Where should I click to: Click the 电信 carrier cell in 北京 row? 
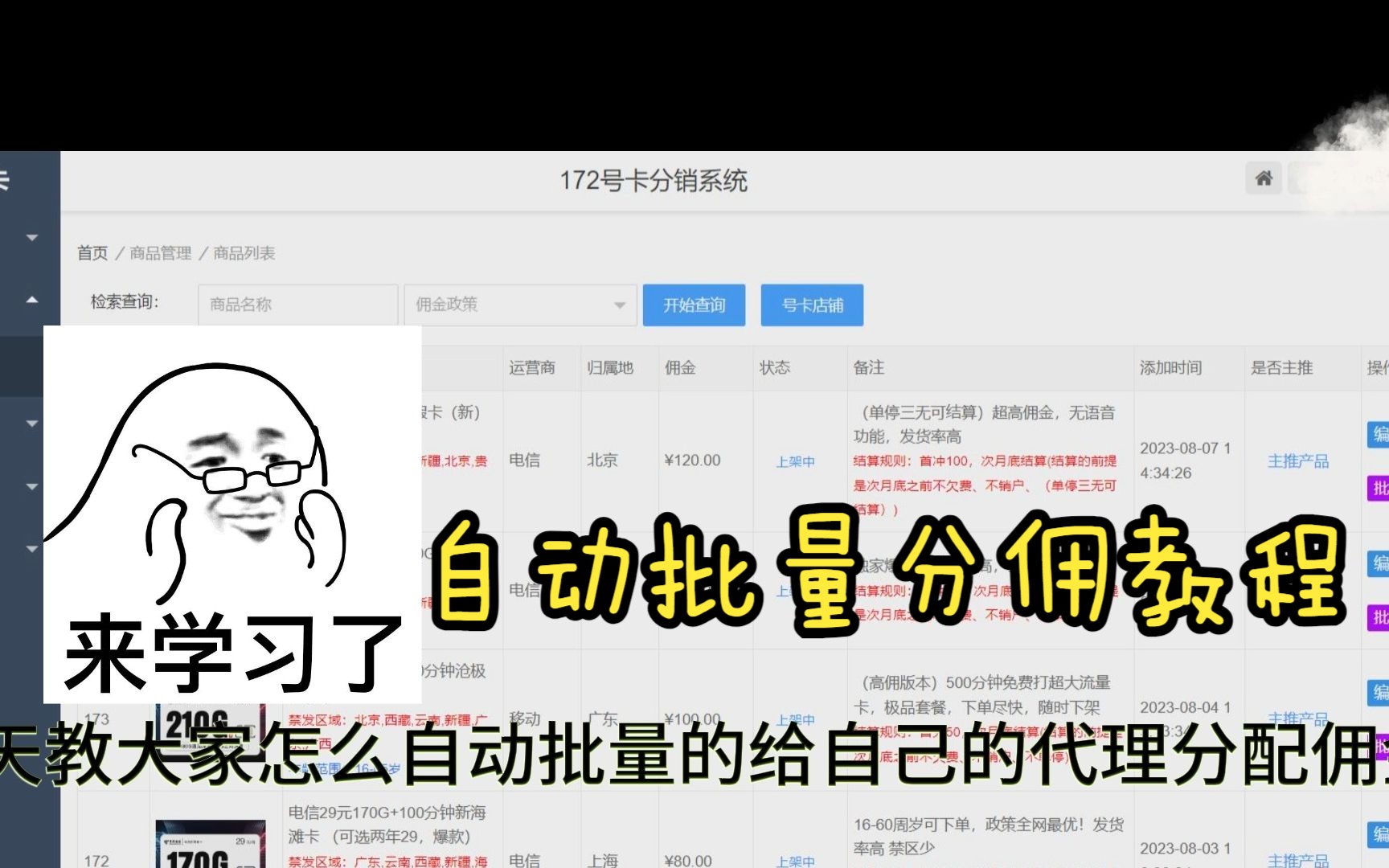pos(525,460)
